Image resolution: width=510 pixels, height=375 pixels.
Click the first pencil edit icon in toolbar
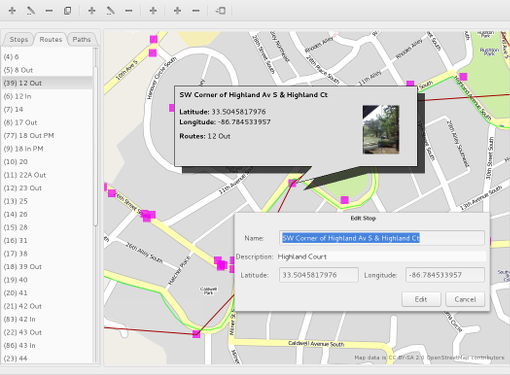(31, 11)
